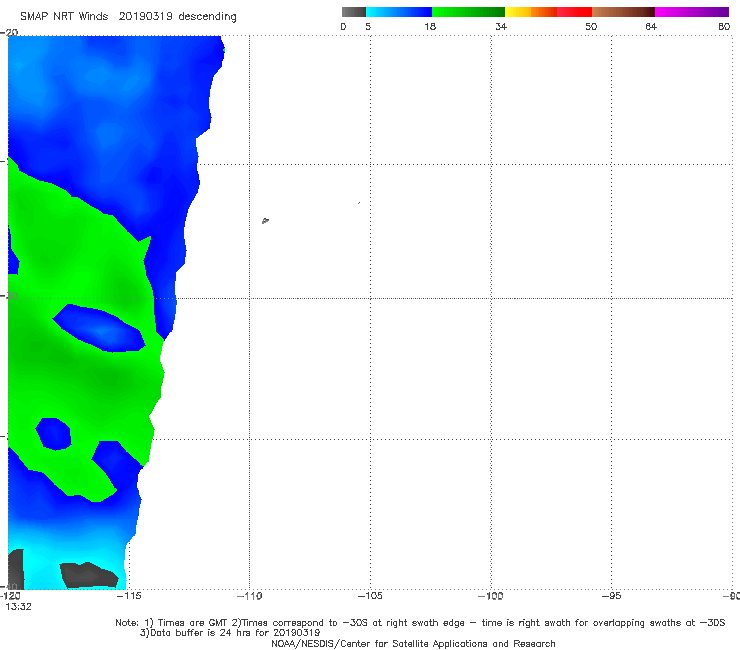Image resolution: width=740 pixels, height=650 pixels.
Task: Click the longitude axis label '-95'
Action: [x=612, y=596]
